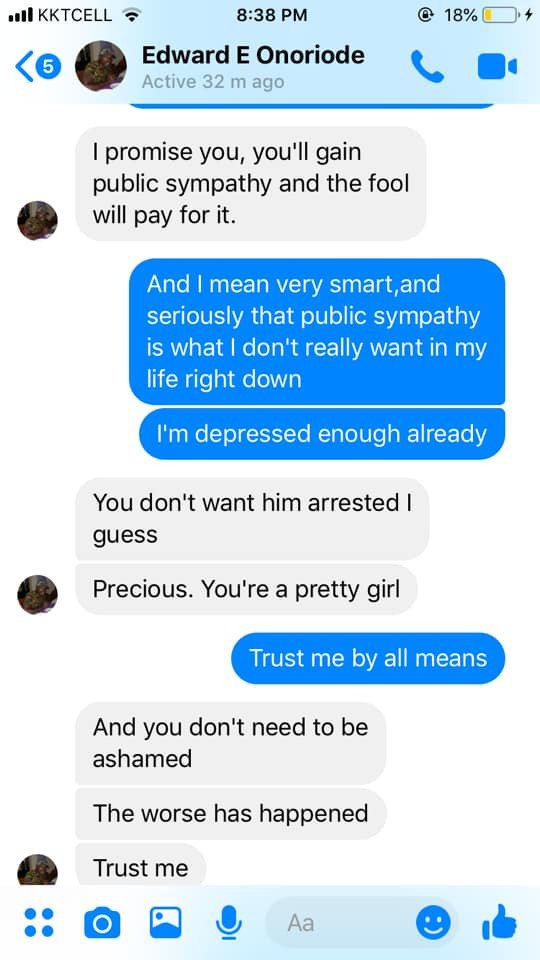This screenshot has height=960, width=540.
Task: Tap the "The worse has happened" message
Action: pos(231,814)
